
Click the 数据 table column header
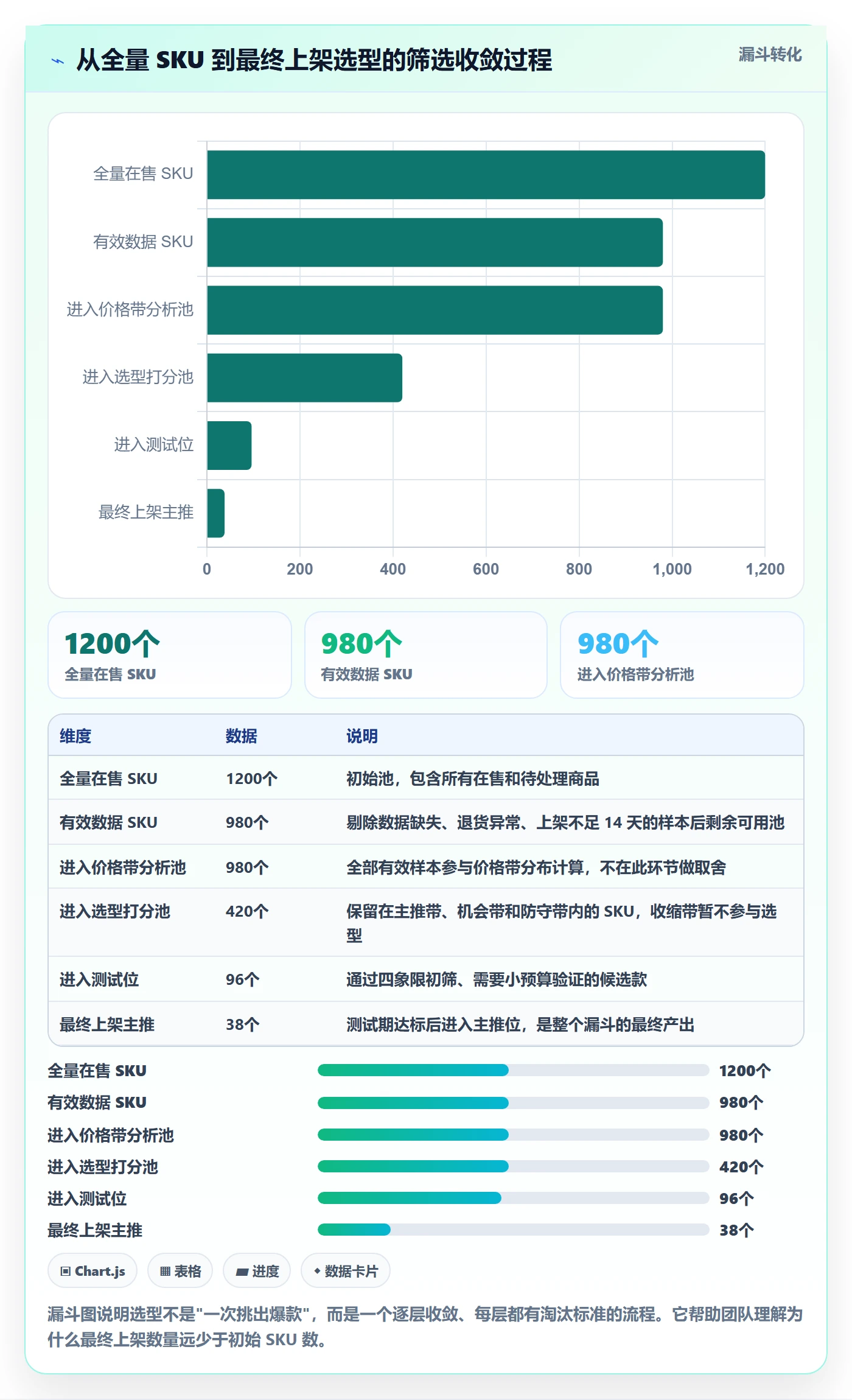tap(242, 736)
